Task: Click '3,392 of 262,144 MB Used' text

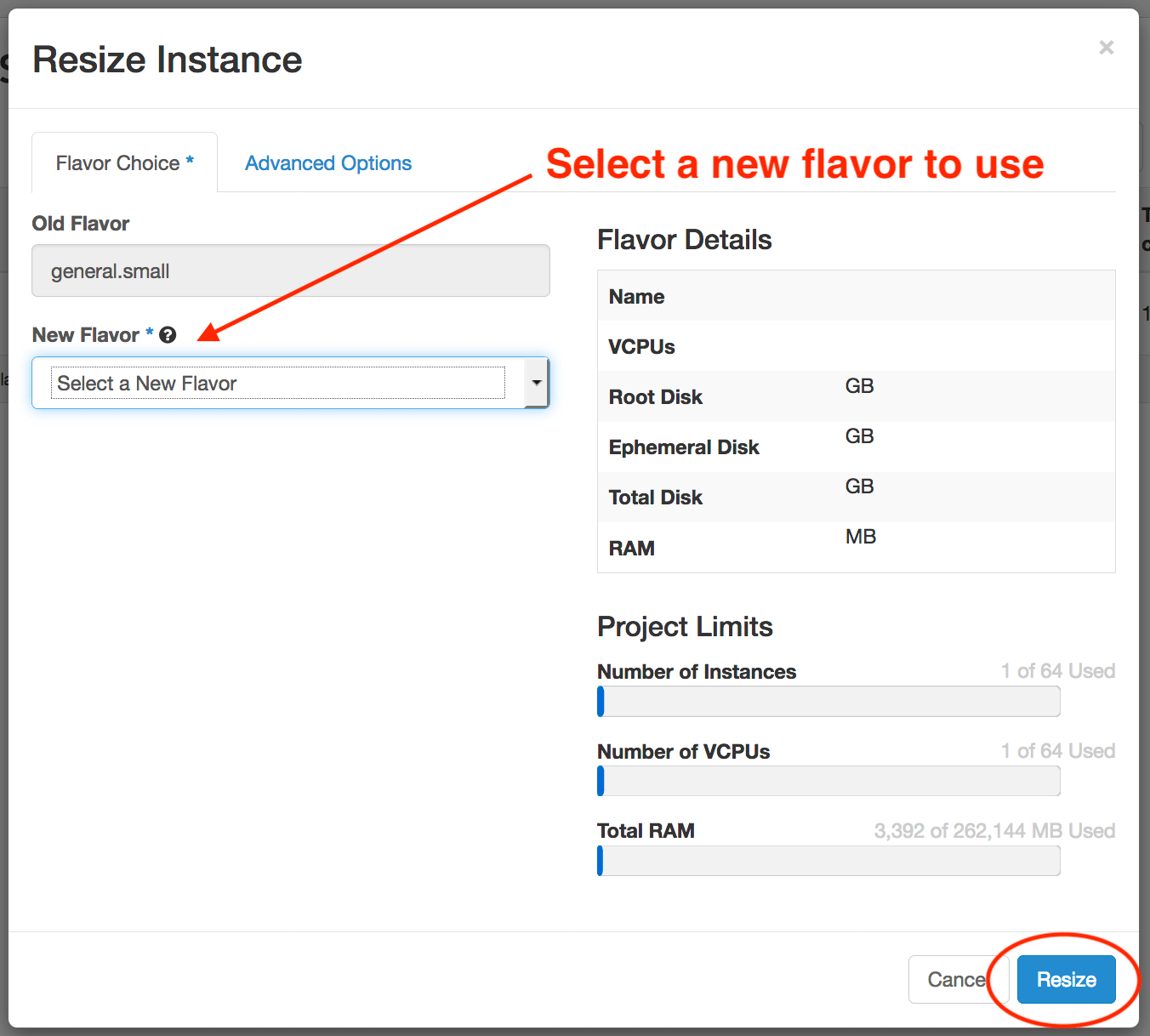Action: 994,831
